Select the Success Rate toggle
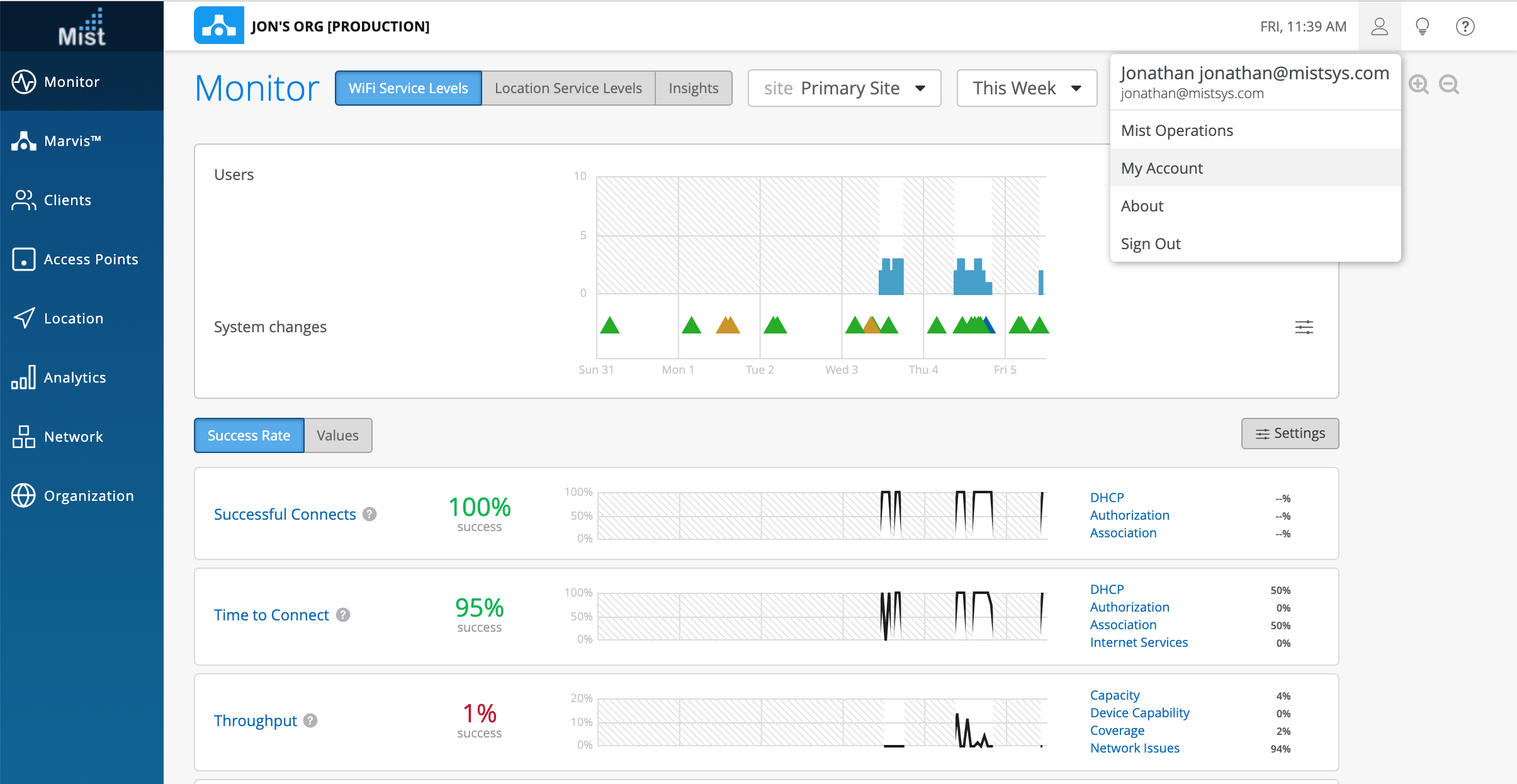Viewport: 1517px width, 784px height. point(249,435)
